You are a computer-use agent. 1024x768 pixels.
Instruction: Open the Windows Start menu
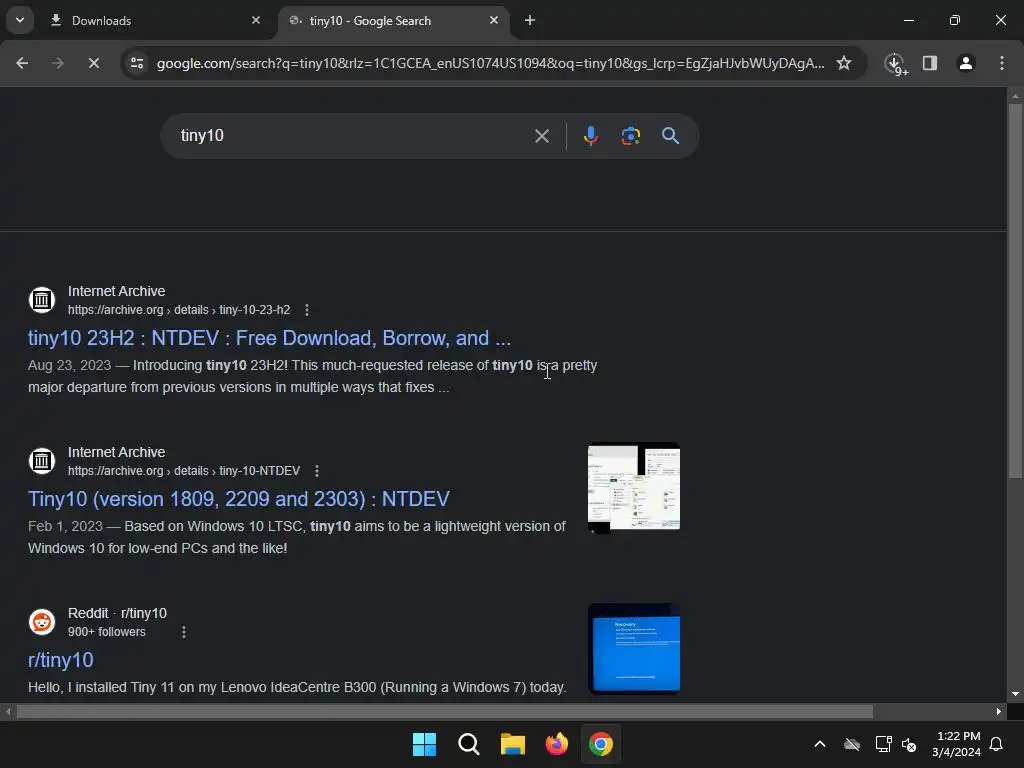424,744
